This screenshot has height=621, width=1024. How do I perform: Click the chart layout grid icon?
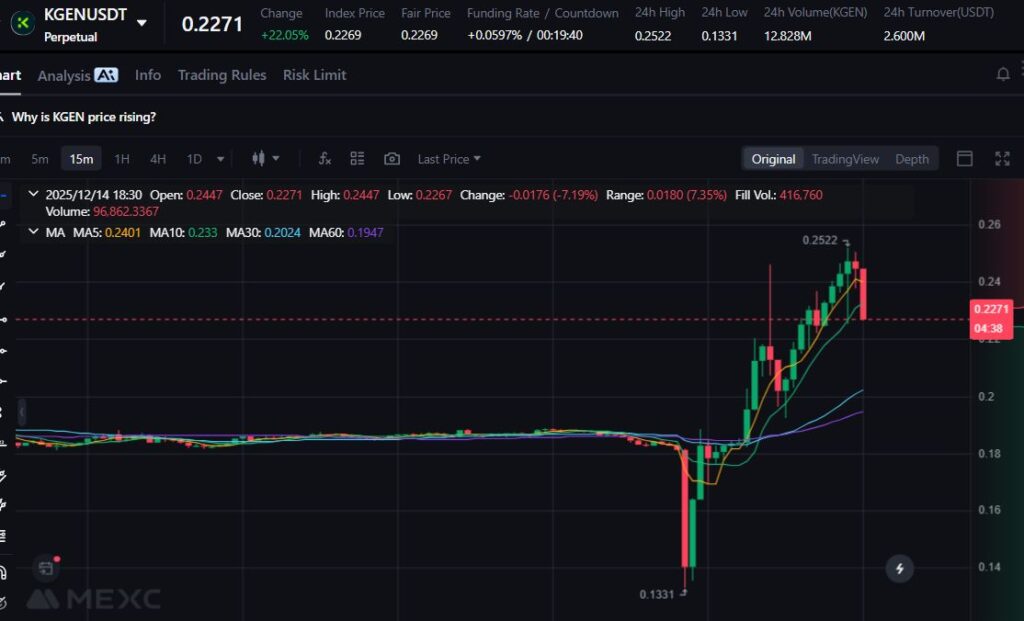[x=357, y=159]
